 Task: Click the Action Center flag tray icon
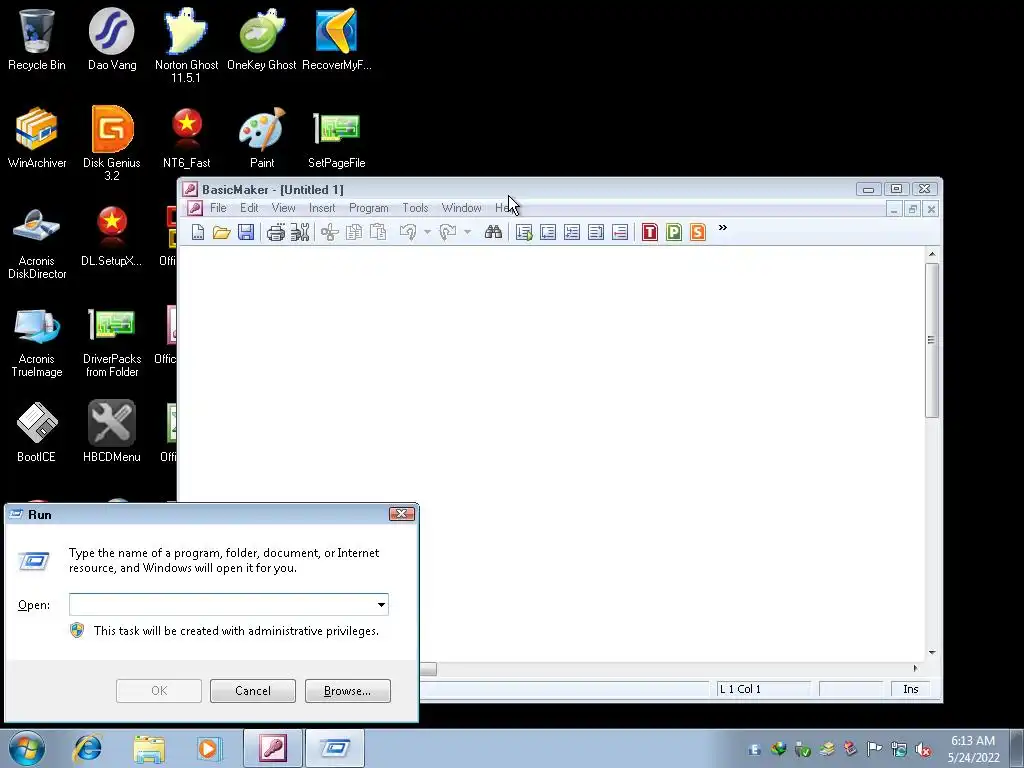[x=874, y=749]
